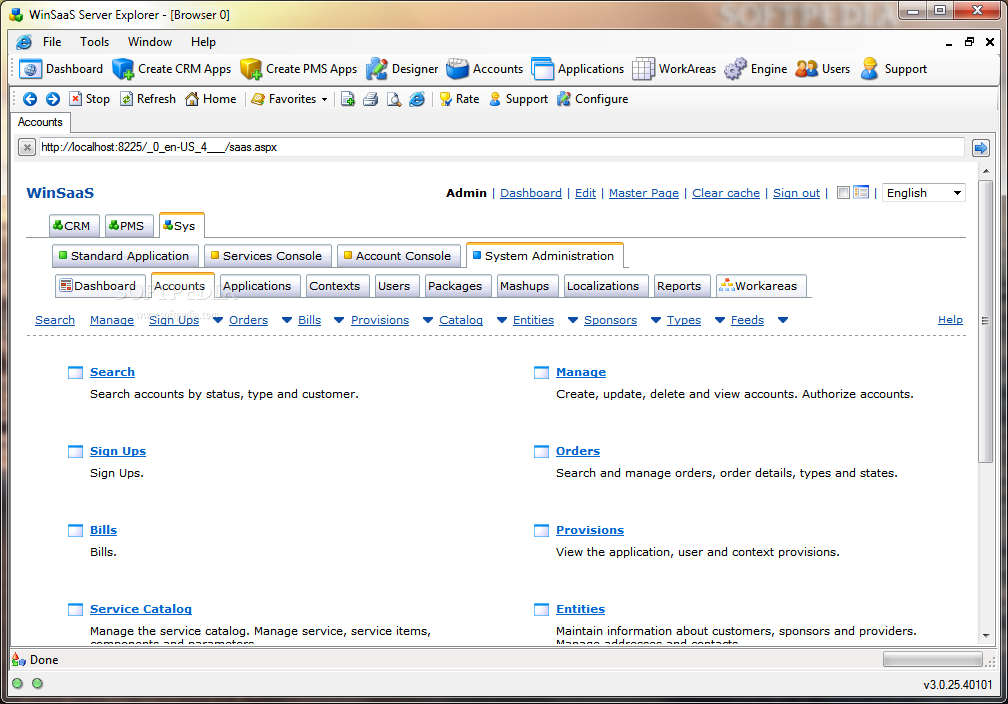The image size is (1008, 704).
Task: Click the window icon beside the Provisions heading
Action: pos(541,530)
